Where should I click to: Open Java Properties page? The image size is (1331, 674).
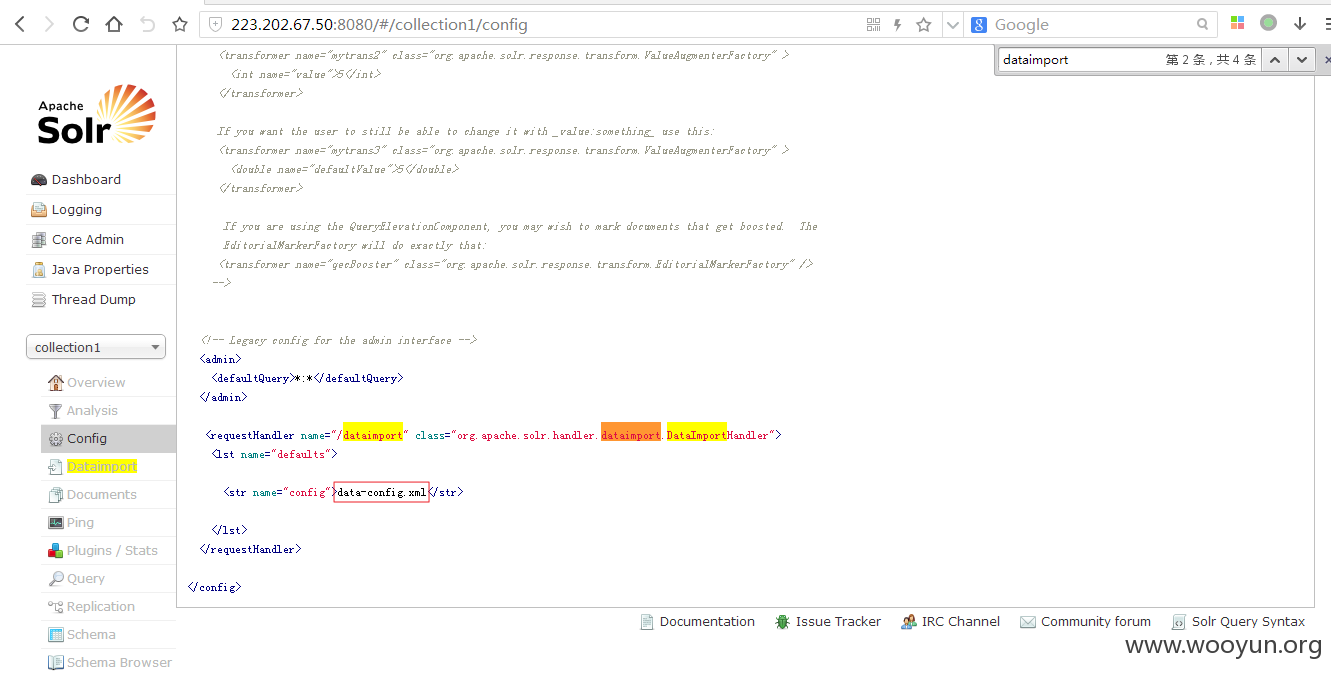click(x=100, y=269)
